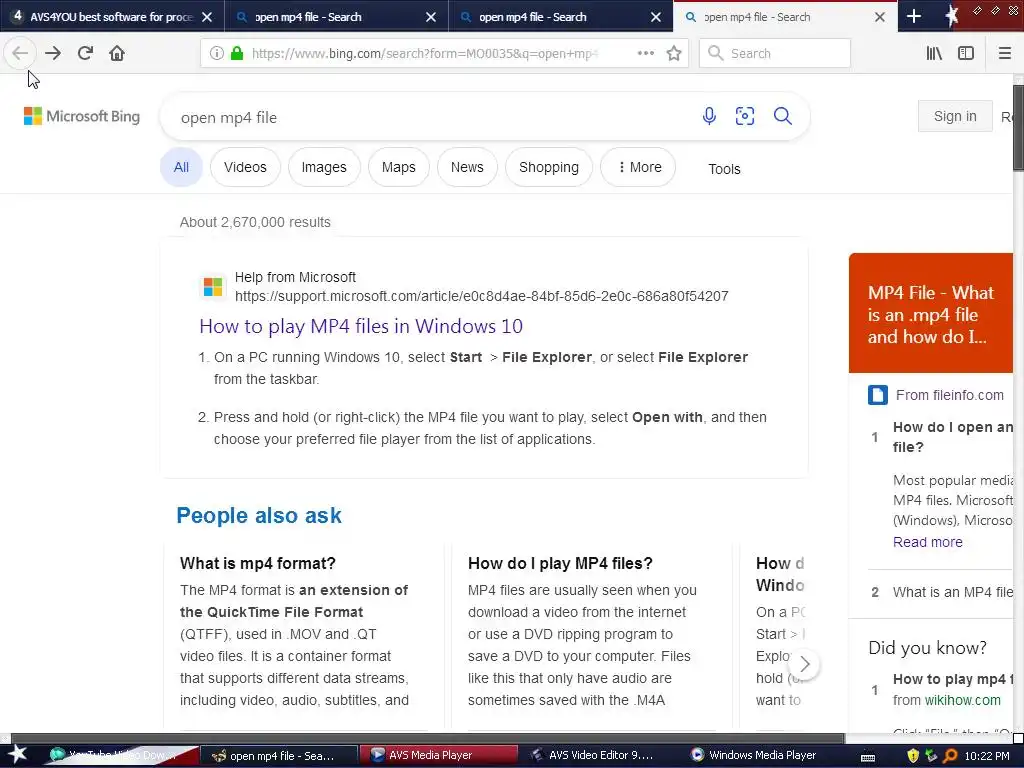The width and height of the screenshot is (1024, 768).
Task: Submit search with Bing magnifier icon
Action: tap(782, 116)
